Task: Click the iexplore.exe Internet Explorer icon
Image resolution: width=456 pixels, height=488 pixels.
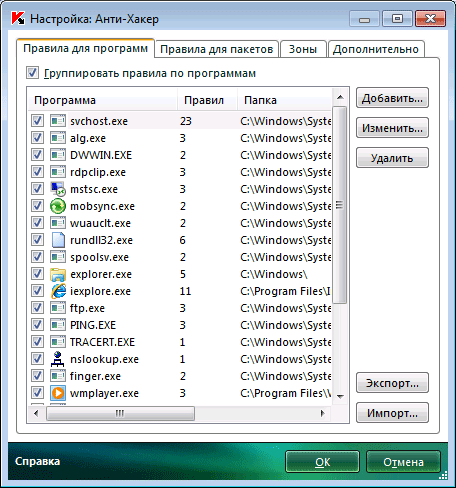Action: click(x=58, y=291)
